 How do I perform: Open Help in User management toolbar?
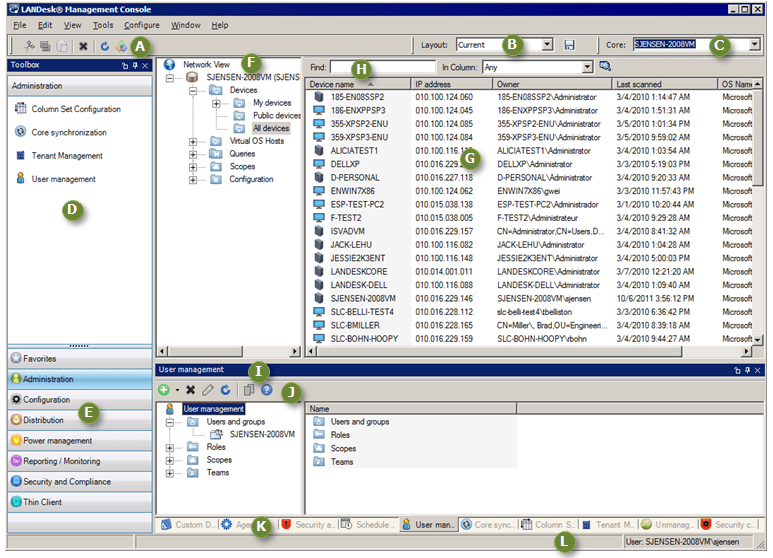[267, 390]
